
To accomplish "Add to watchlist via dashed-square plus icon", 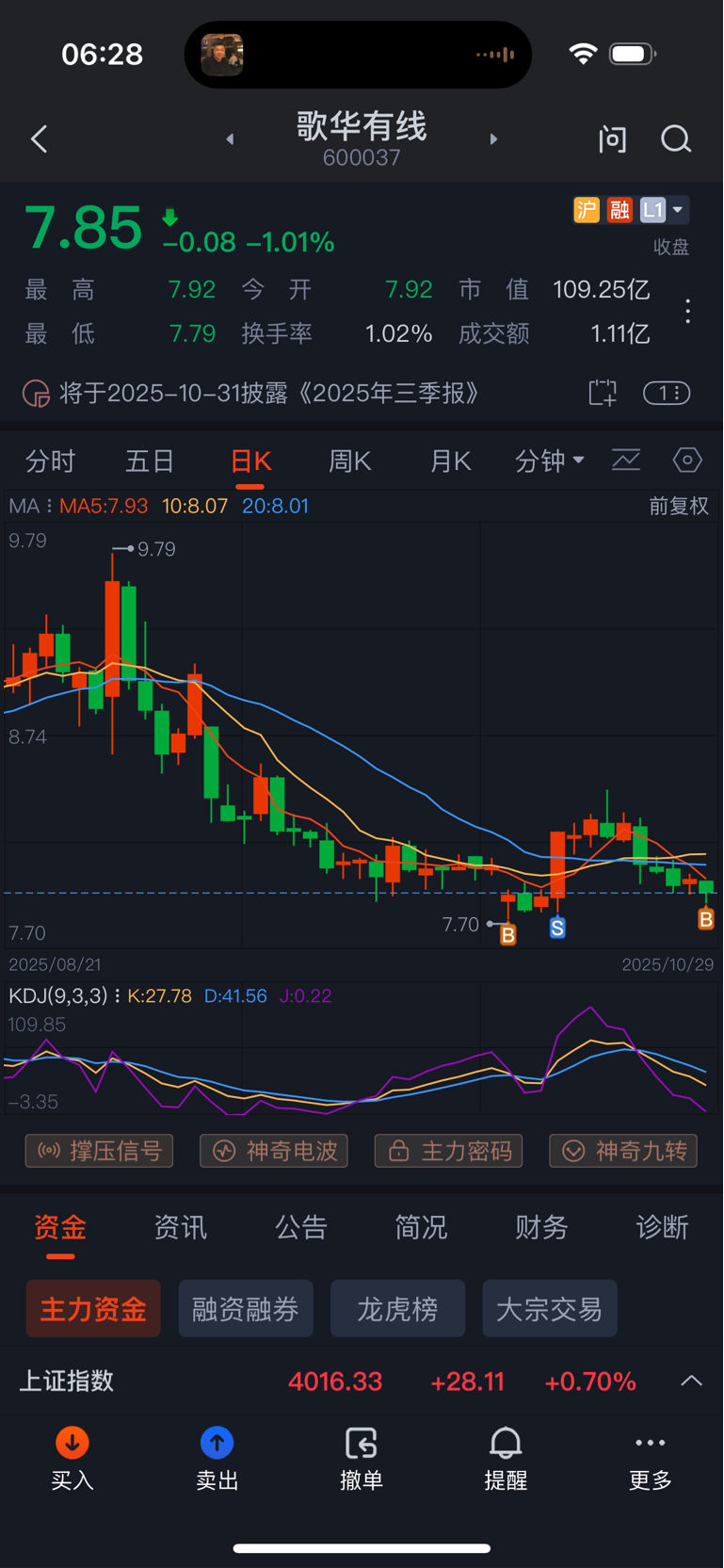I will pos(603,393).
